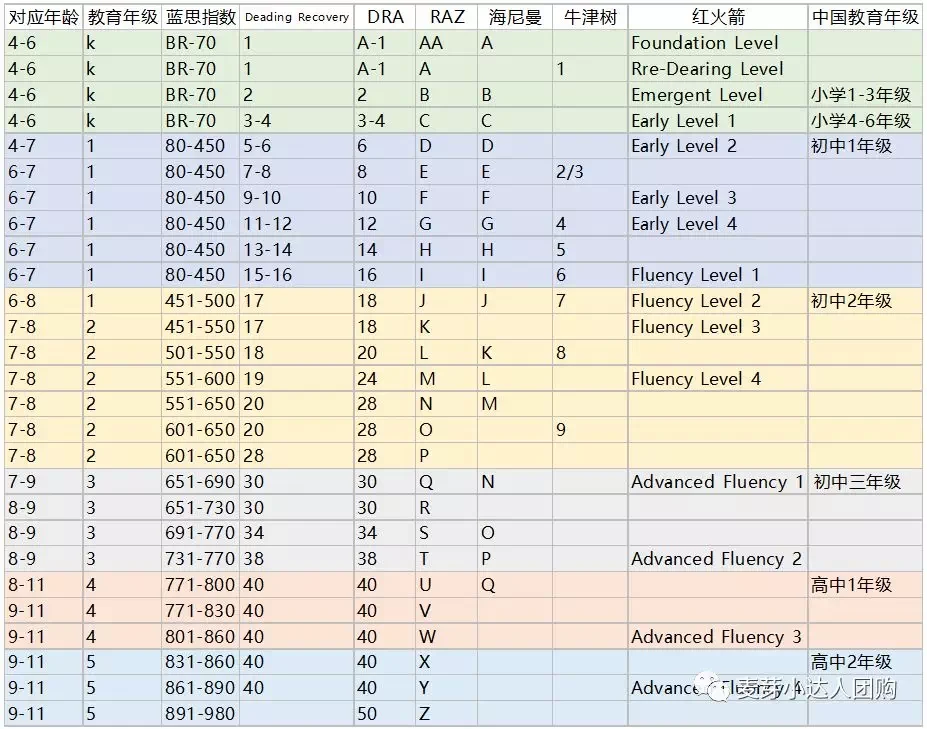Select the 551-650 Lexile cell
927x729 pixels.
200,404
